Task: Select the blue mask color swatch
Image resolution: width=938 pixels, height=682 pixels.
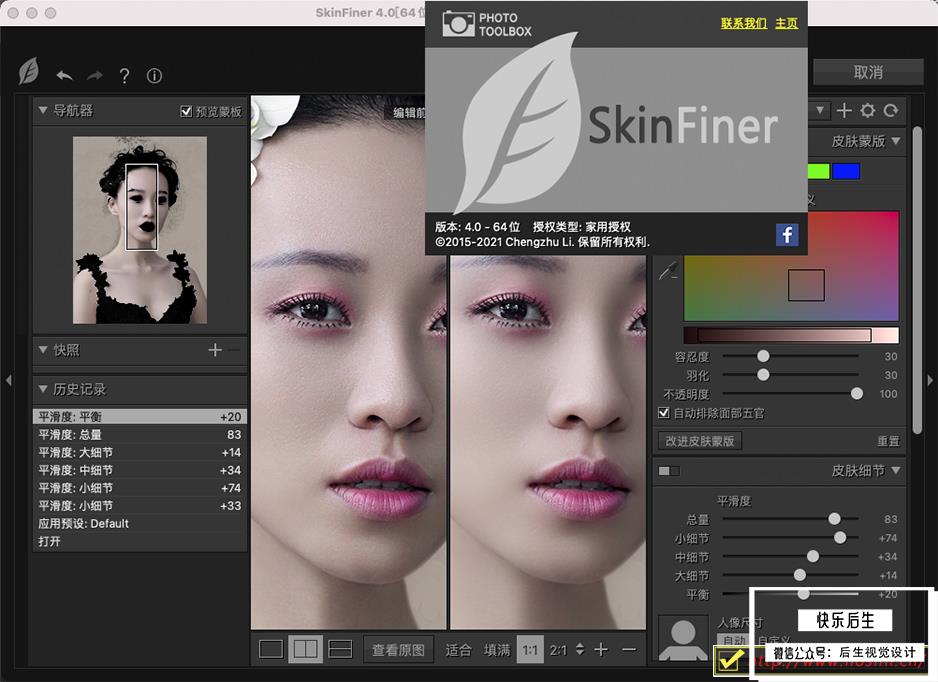Action: click(846, 172)
